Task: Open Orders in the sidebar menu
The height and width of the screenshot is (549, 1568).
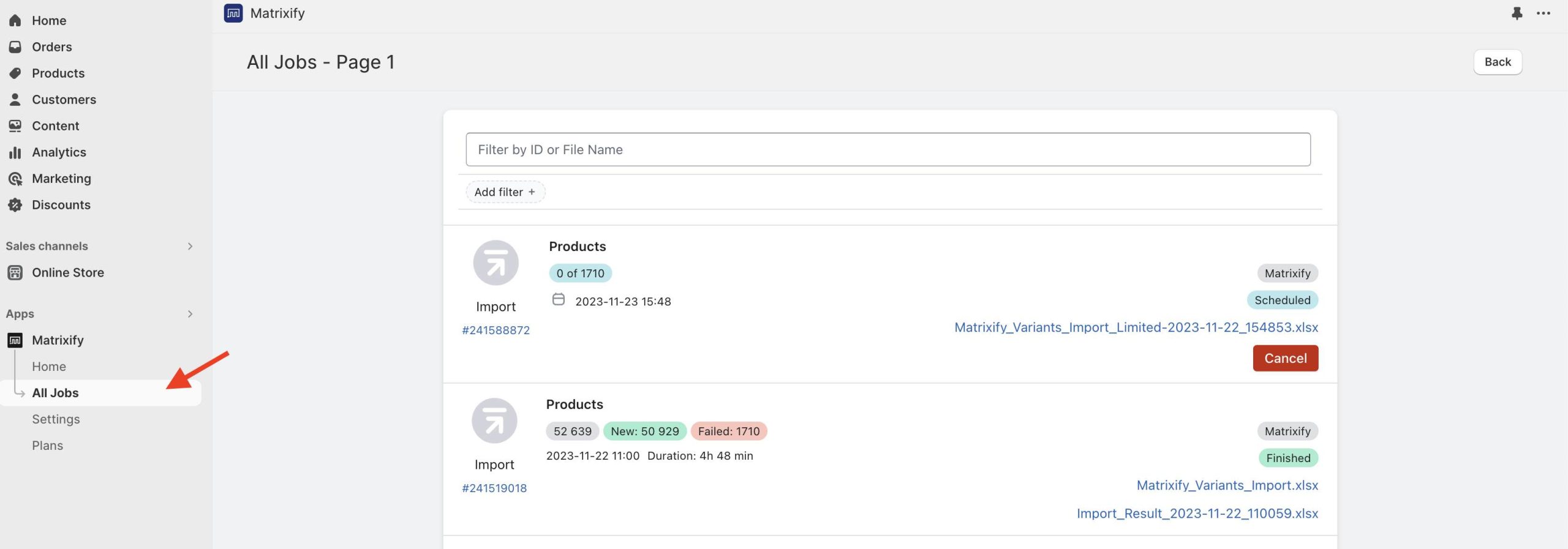Action: tap(51, 47)
